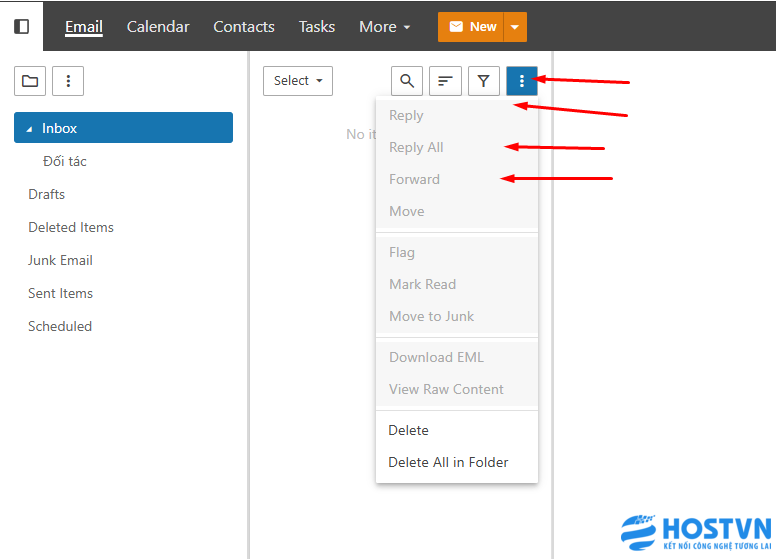This screenshot has width=776, height=559.
Task: Click the search magnifier icon
Action: (407, 81)
